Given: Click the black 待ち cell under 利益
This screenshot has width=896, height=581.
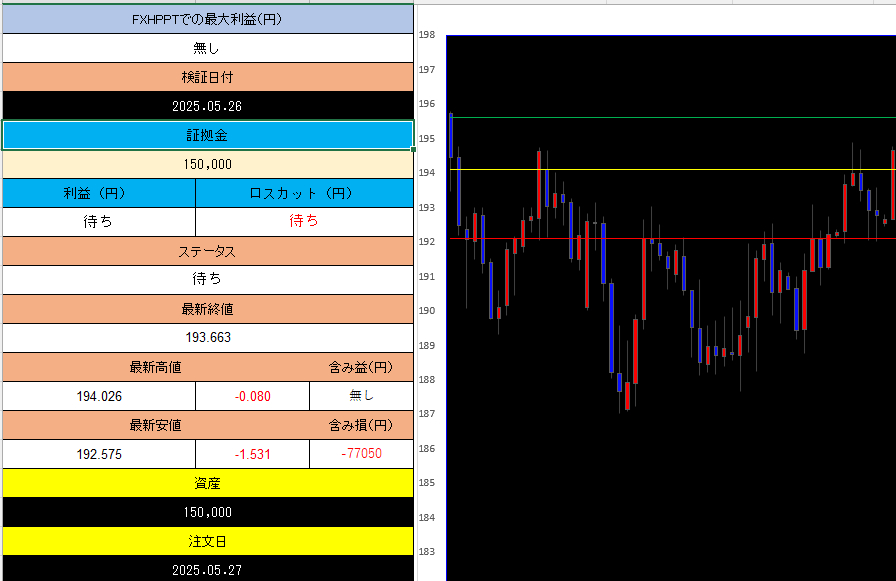Looking at the screenshot, I should tap(99, 222).
